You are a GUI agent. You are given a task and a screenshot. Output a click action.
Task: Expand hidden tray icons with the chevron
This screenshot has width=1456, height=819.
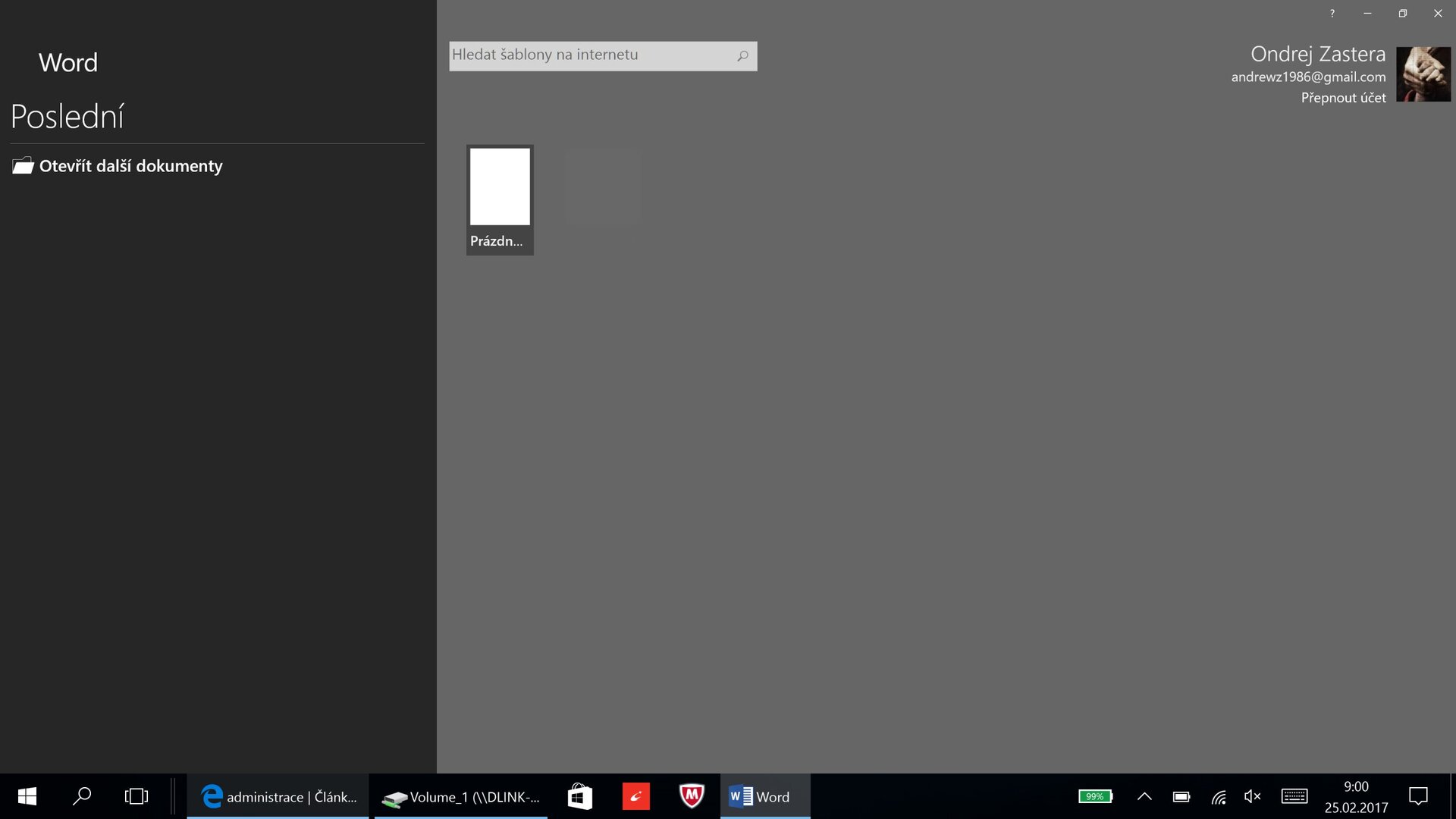[1145, 796]
